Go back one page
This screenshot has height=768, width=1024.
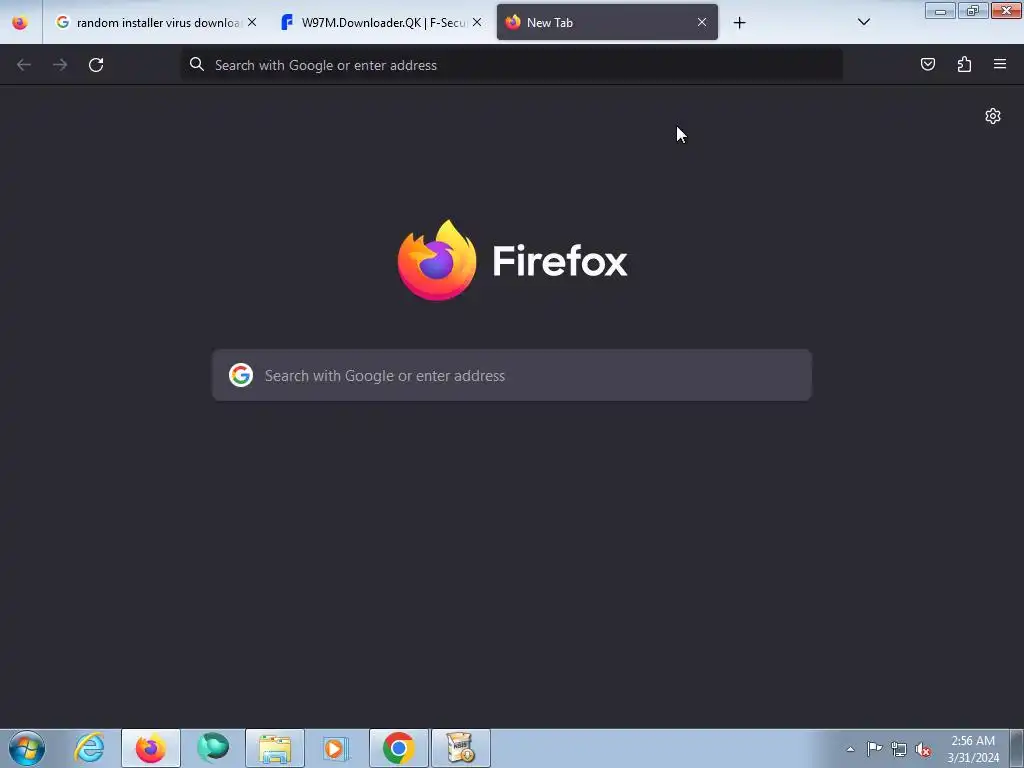(24, 65)
